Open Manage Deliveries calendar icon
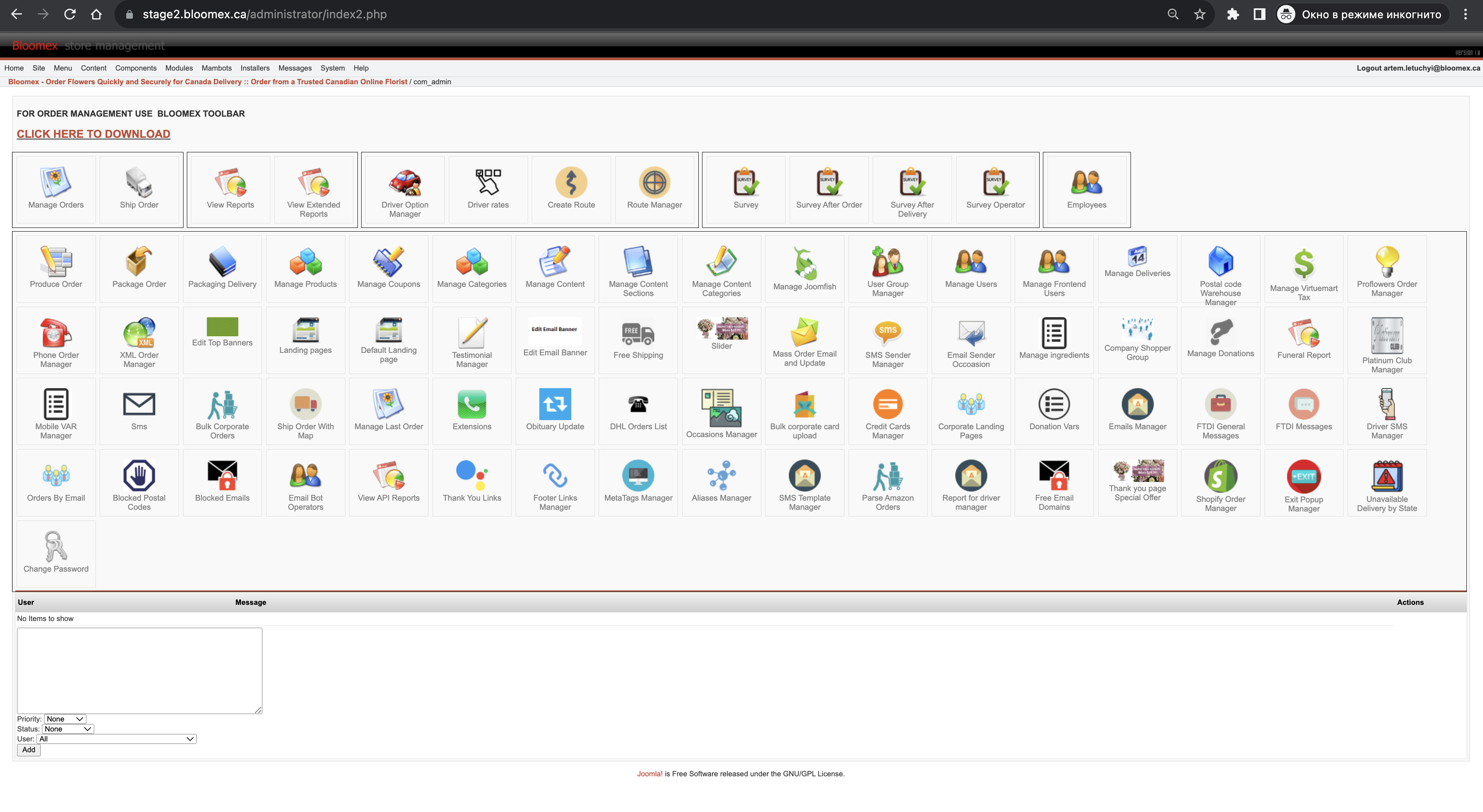 (1137, 256)
